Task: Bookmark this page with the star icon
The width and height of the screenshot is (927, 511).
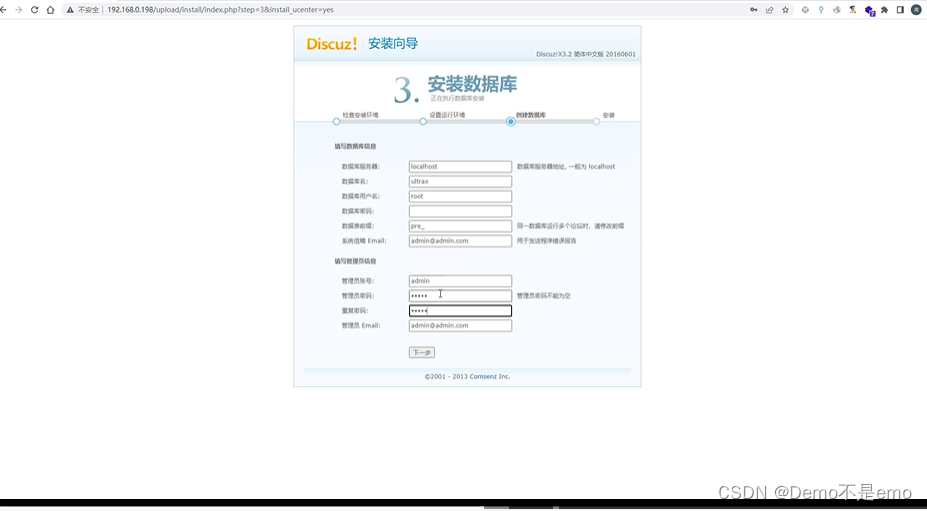Action: click(x=785, y=9)
